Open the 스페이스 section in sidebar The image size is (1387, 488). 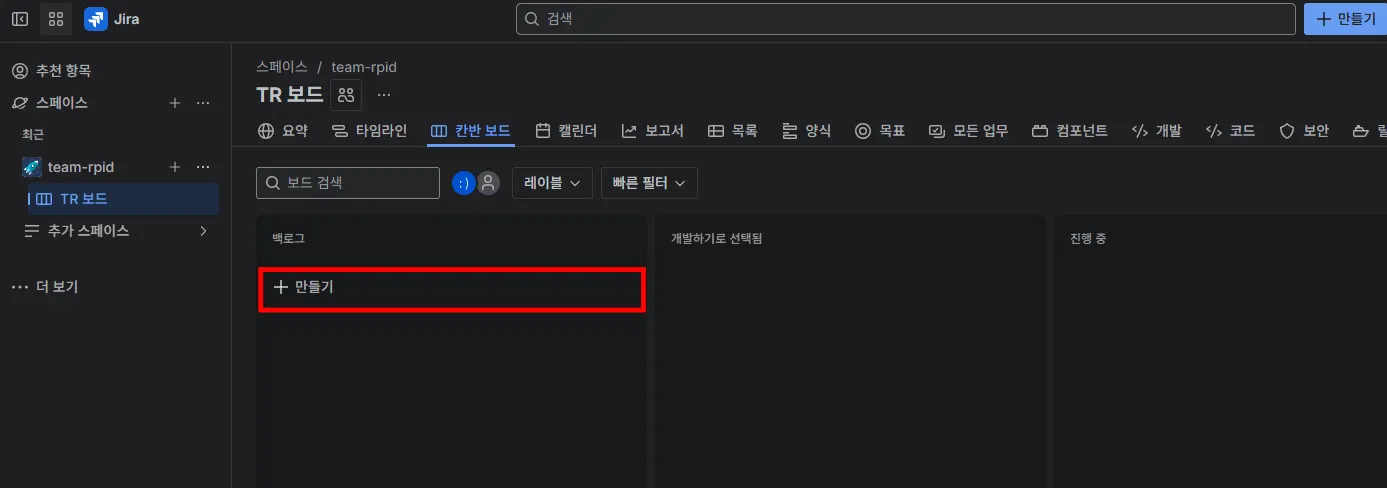pyautogui.click(x=62, y=102)
